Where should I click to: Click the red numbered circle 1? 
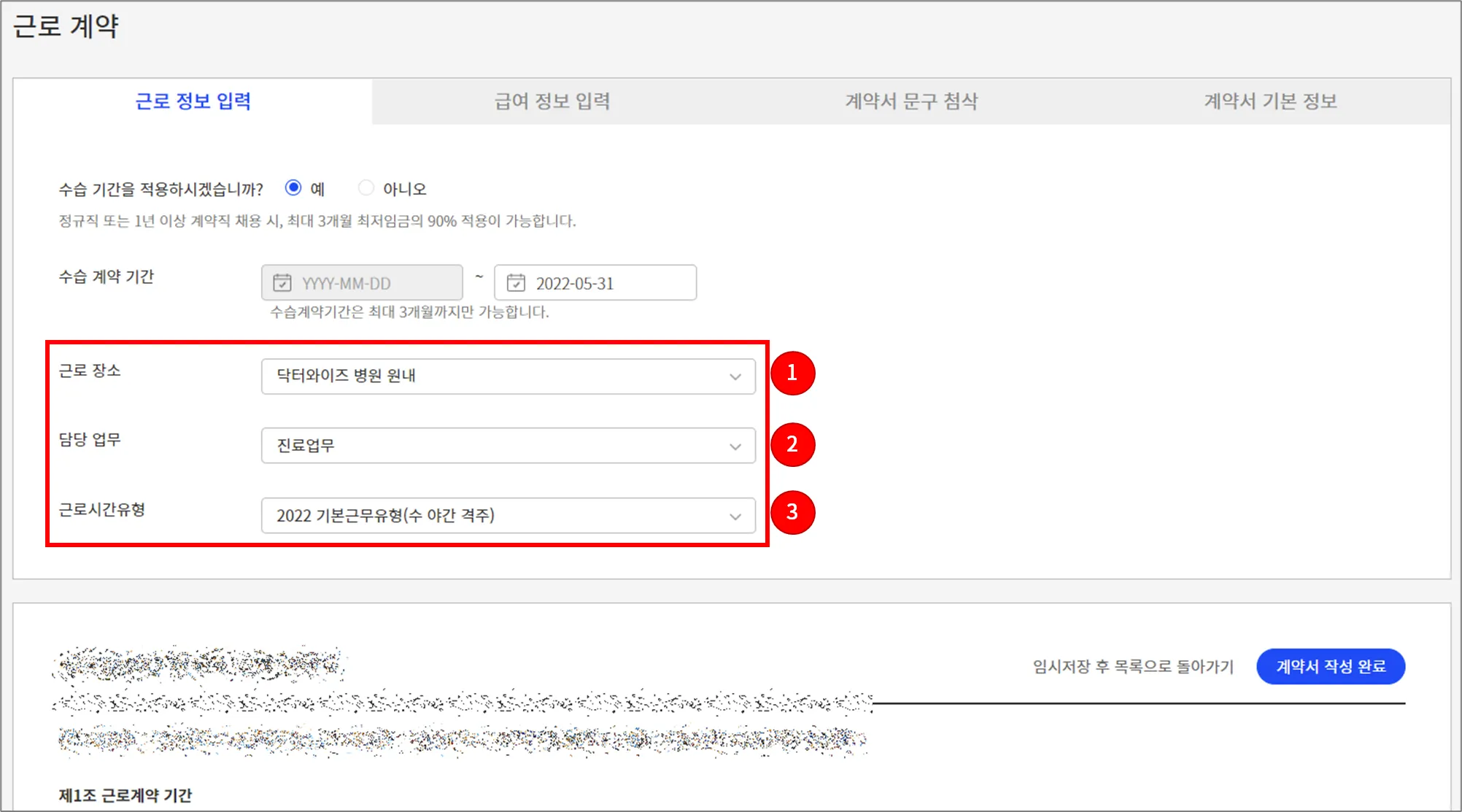[792, 374]
